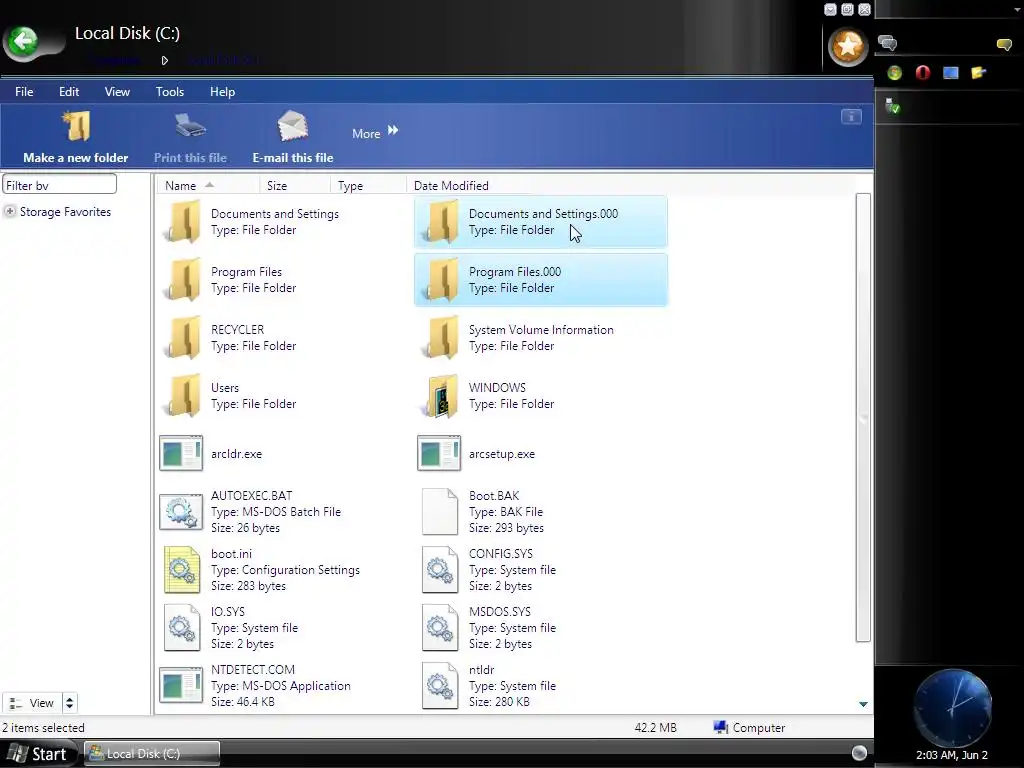Select the System Volume Information folder icon
Image resolution: width=1024 pixels, height=768 pixels.
(x=441, y=338)
